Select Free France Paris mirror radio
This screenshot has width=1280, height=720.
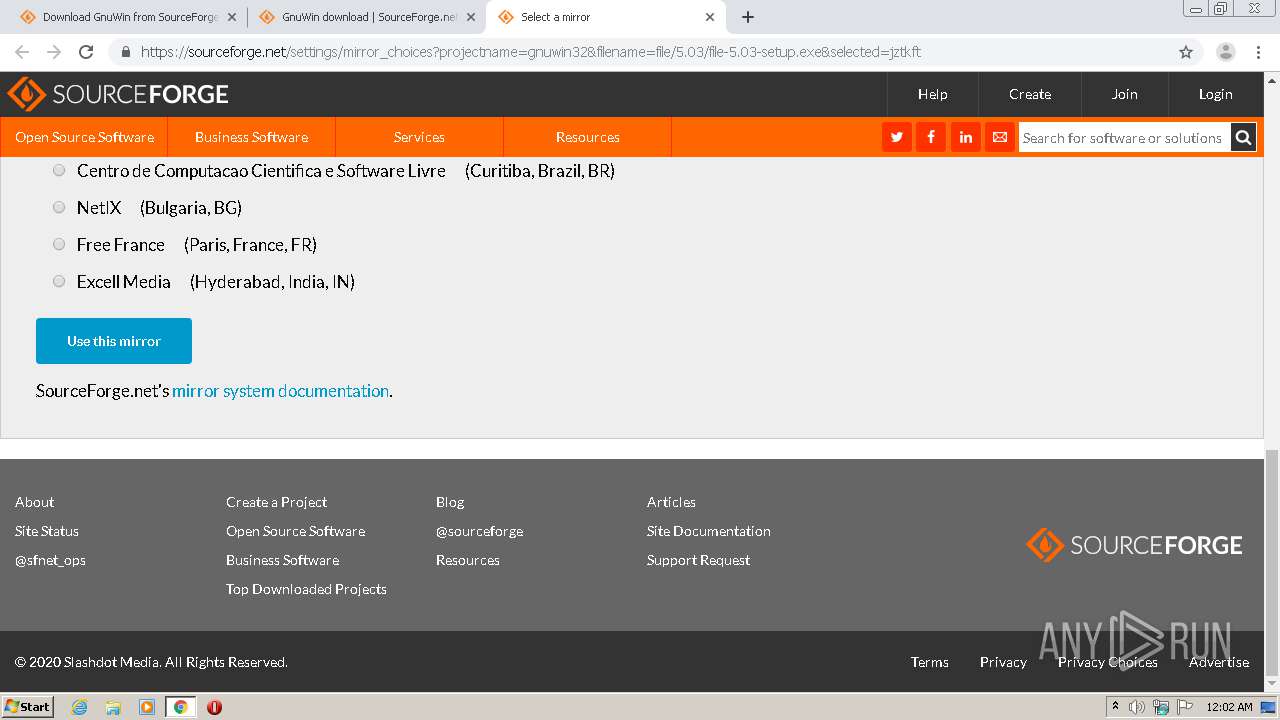coord(59,244)
